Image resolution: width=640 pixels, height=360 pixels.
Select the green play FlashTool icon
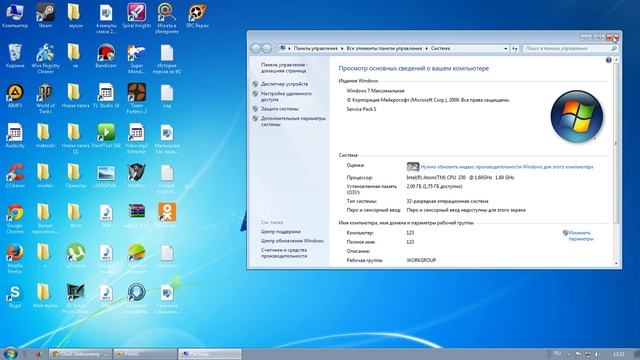(x=106, y=136)
